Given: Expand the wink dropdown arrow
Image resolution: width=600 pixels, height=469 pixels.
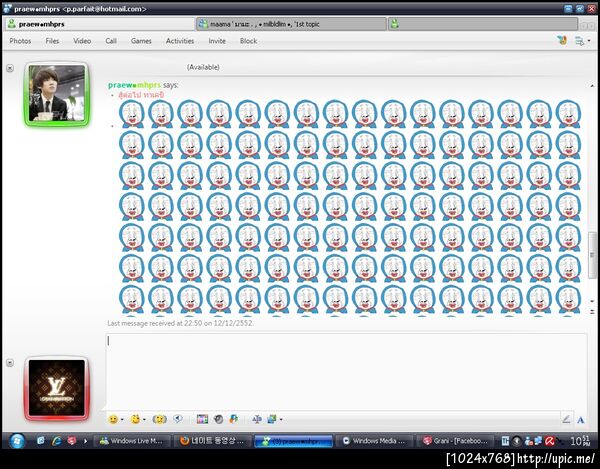Looking at the screenshot, I should coord(145,420).
